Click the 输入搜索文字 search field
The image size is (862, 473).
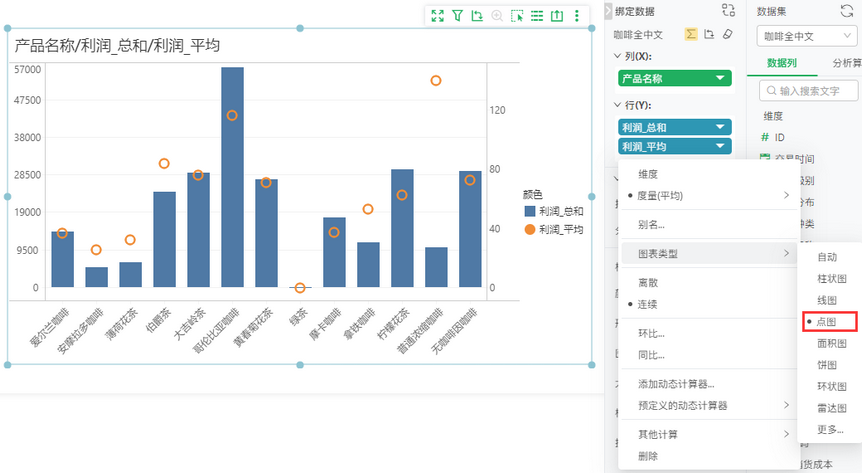[809, 91]
